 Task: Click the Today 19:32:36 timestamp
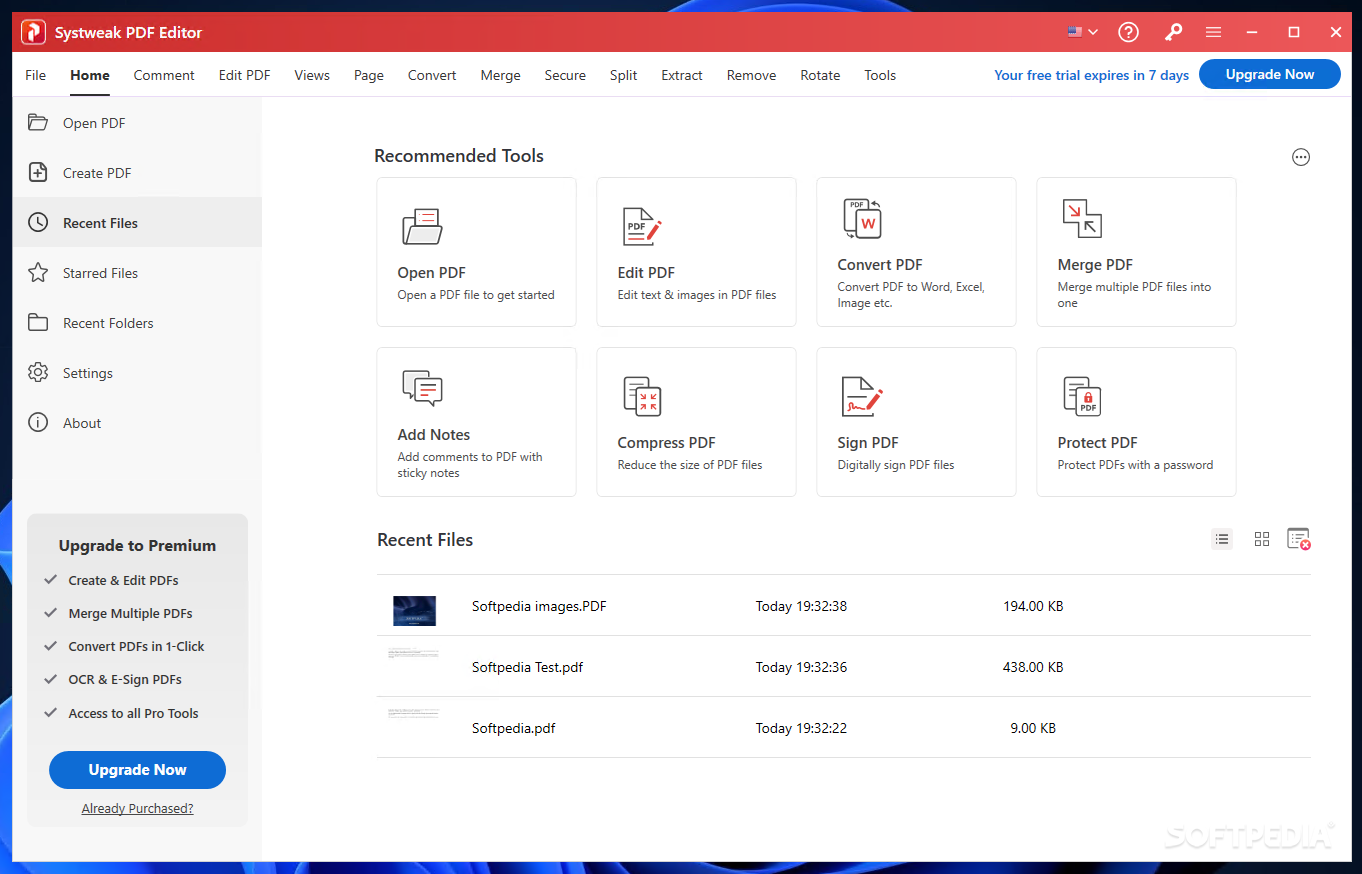[x=801, y=667]
